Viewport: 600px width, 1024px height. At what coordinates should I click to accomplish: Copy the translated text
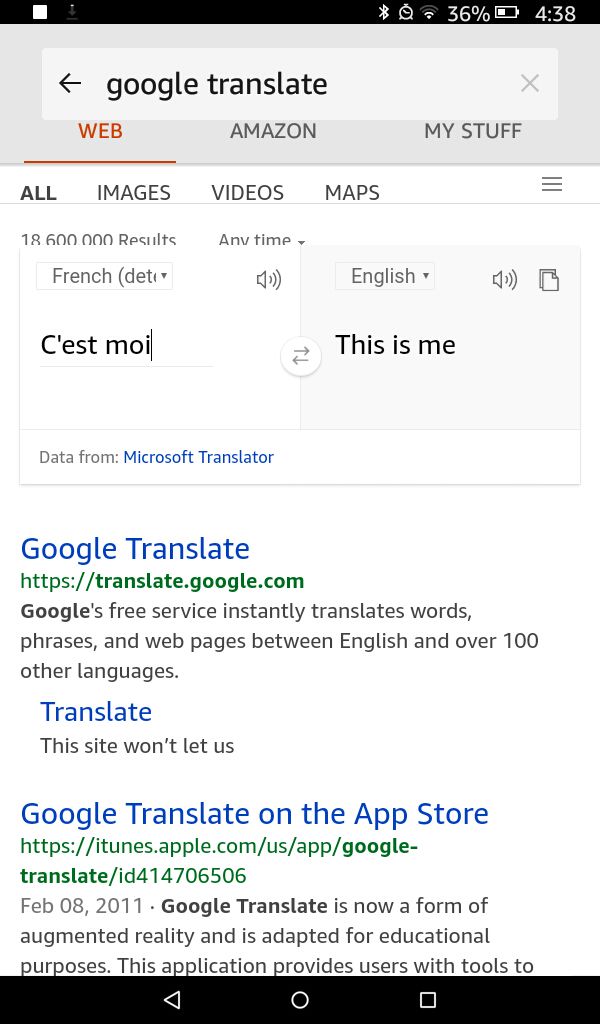pos(549,280)
